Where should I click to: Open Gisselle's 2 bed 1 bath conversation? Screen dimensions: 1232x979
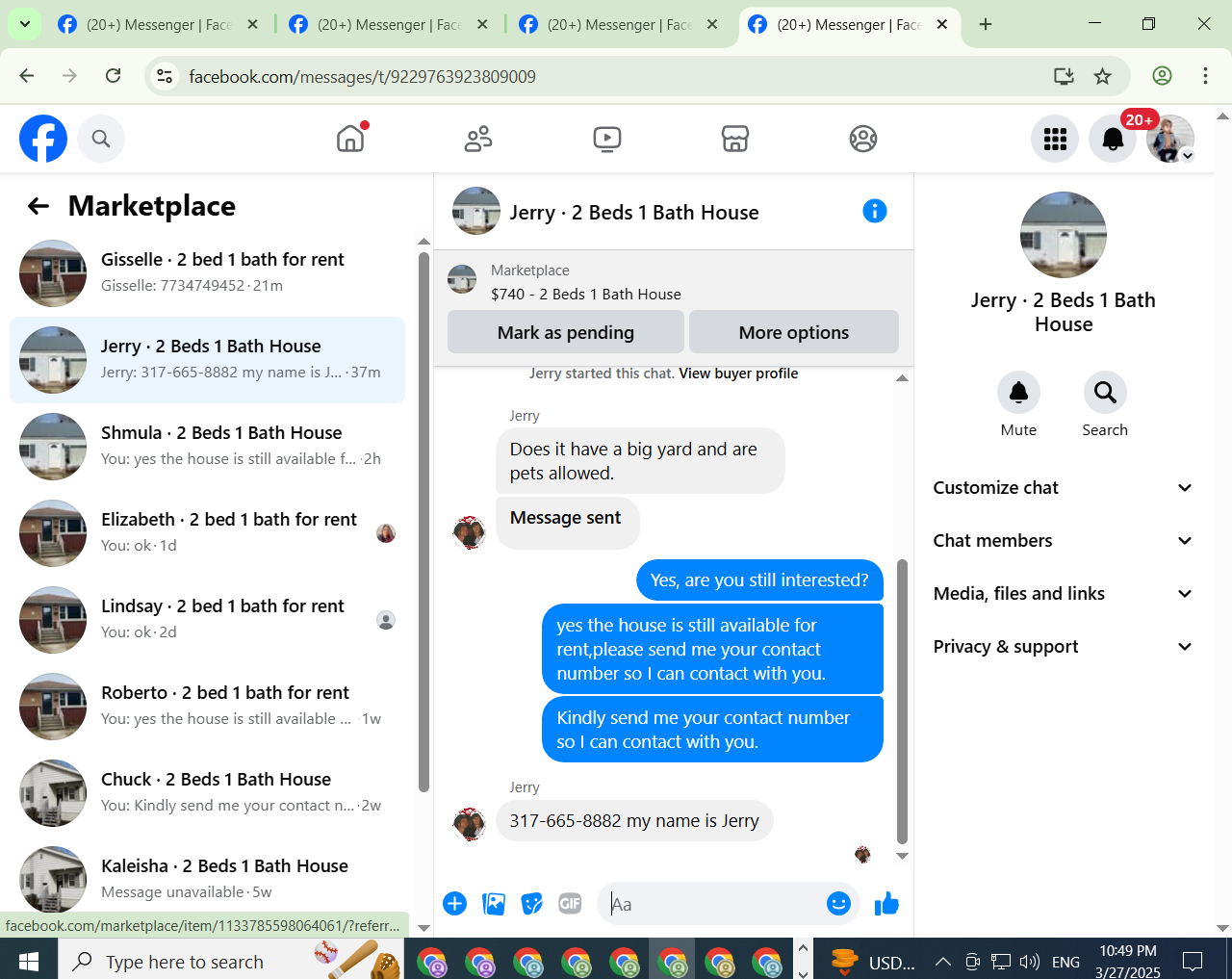tap(207, 273)
